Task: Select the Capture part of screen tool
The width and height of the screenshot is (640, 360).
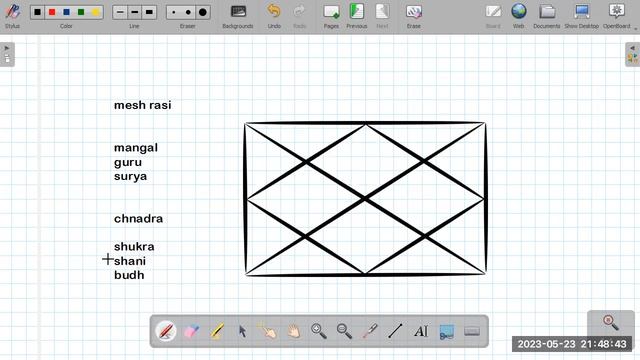Action: click(447, 331)
